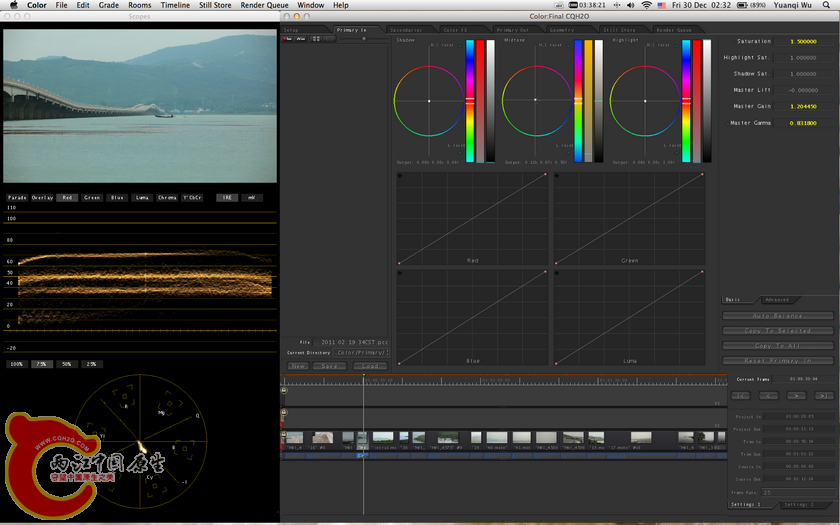Click the Frame Rate field
This screenshot has height=525, width=840.
(798, 492)
